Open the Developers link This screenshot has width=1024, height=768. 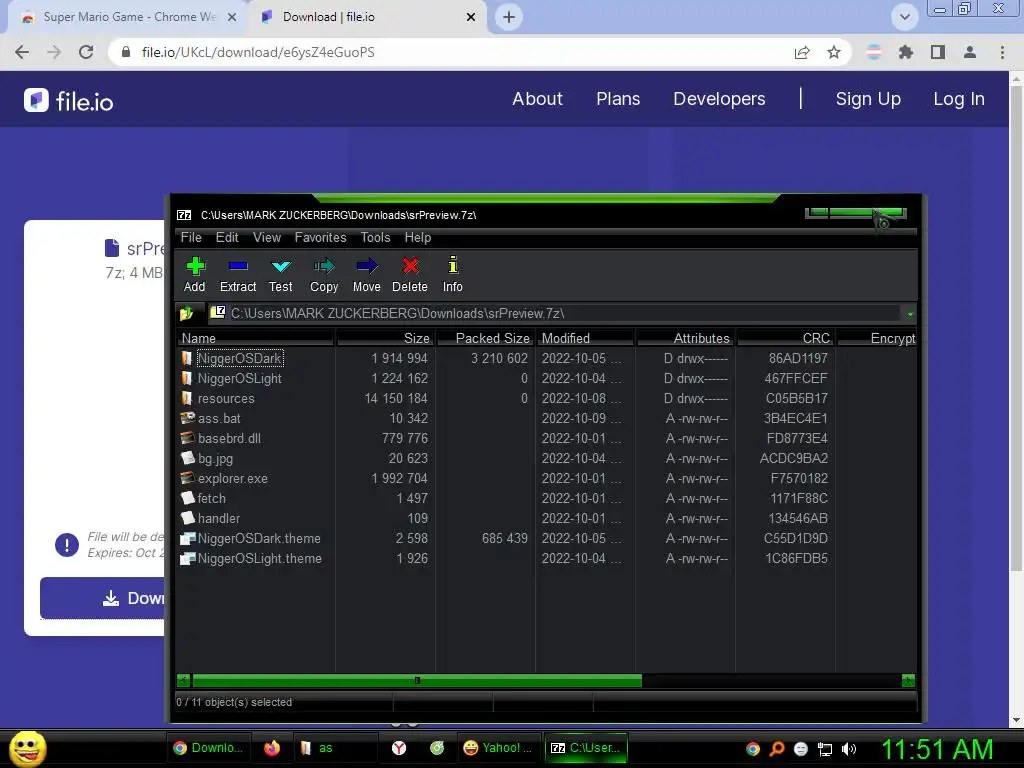(x=719, y=99)
